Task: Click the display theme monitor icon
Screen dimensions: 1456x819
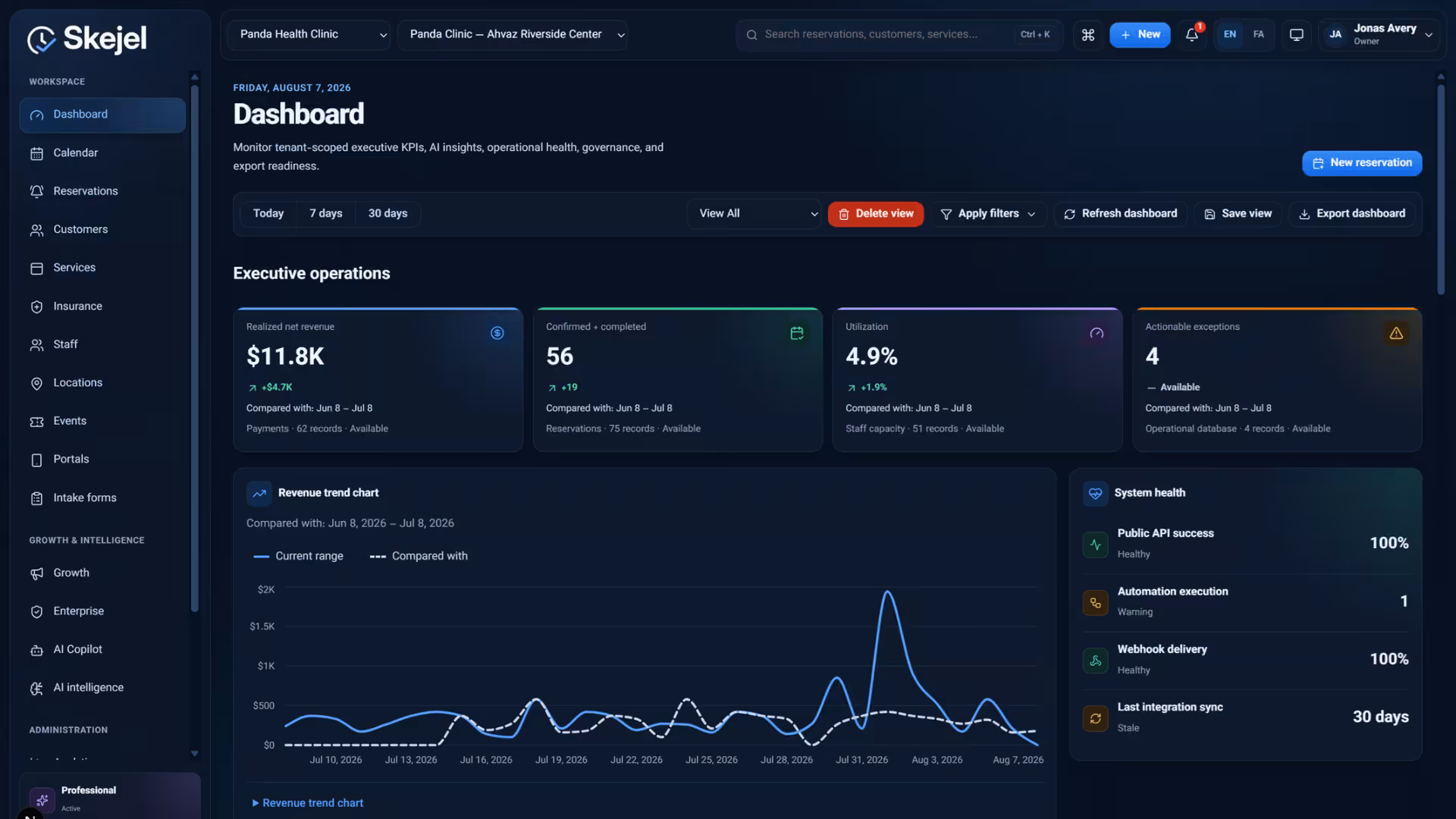Action: pos(1297,35)
